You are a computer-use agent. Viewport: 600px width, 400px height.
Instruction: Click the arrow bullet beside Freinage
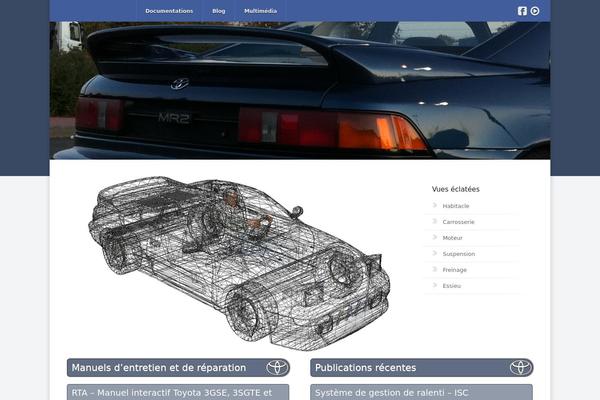coord(435,269)
